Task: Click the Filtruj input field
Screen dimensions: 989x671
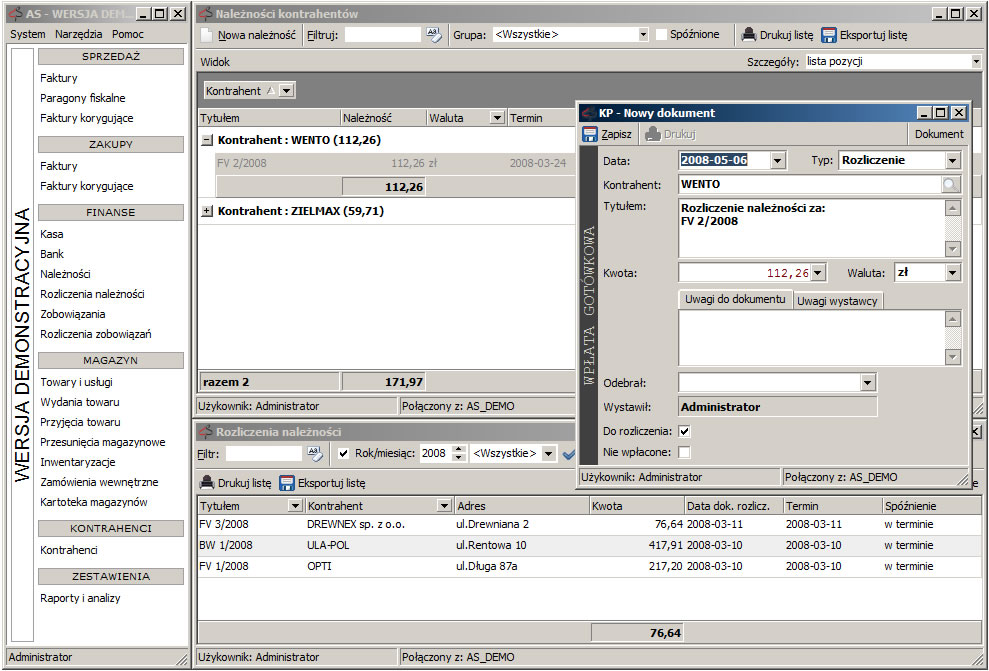Action: click(x=382, y=35)
